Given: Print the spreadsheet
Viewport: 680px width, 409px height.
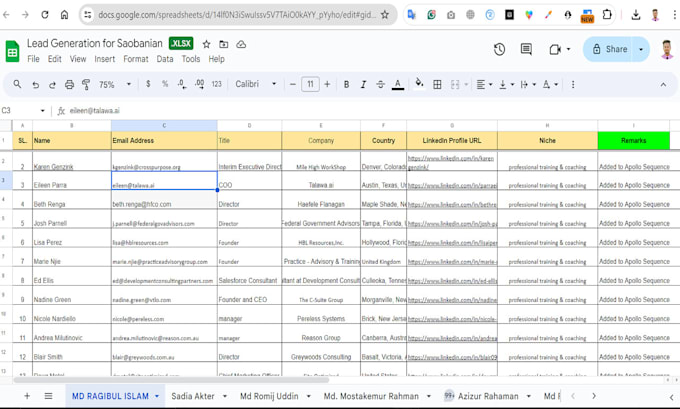Looking at the screenshot, I should [x=69, y=85].
